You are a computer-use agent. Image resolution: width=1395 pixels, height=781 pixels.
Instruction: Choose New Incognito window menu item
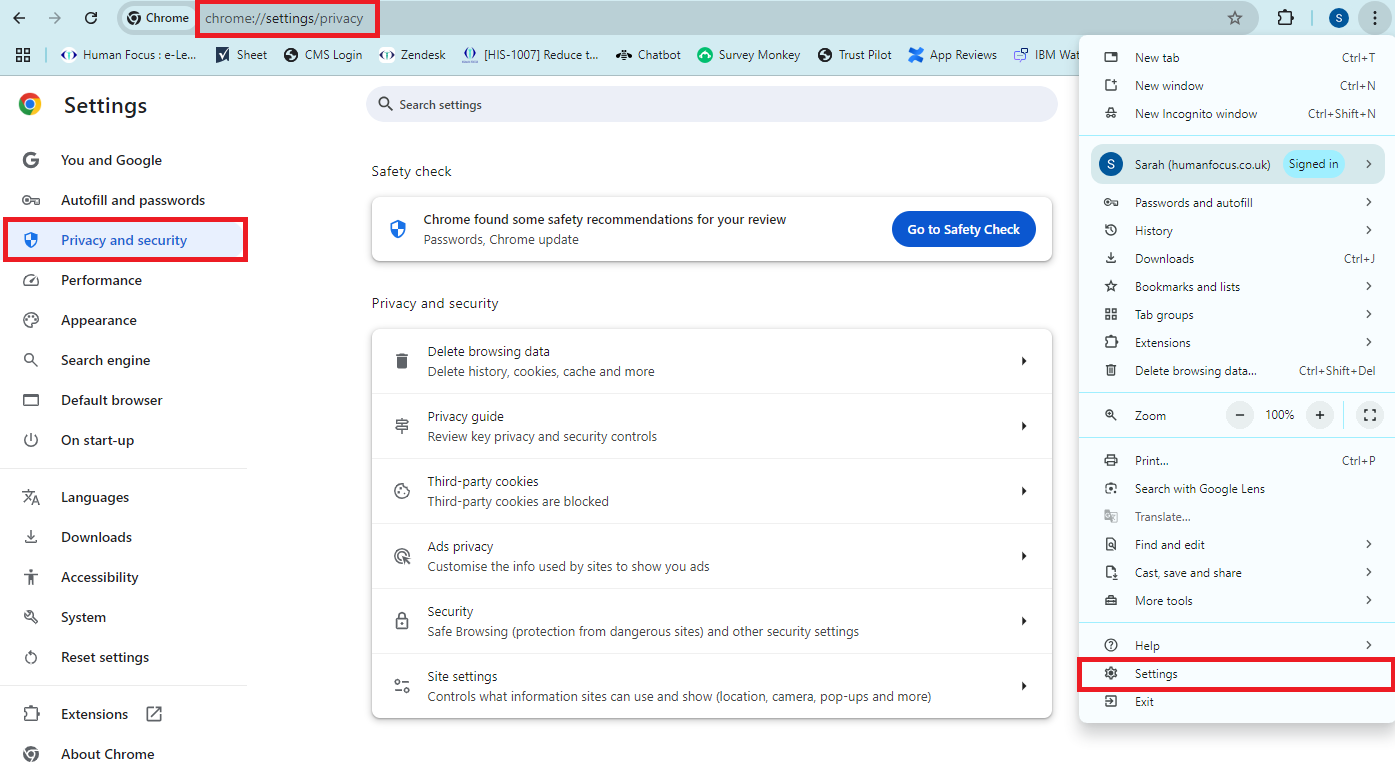[1196, 114]
